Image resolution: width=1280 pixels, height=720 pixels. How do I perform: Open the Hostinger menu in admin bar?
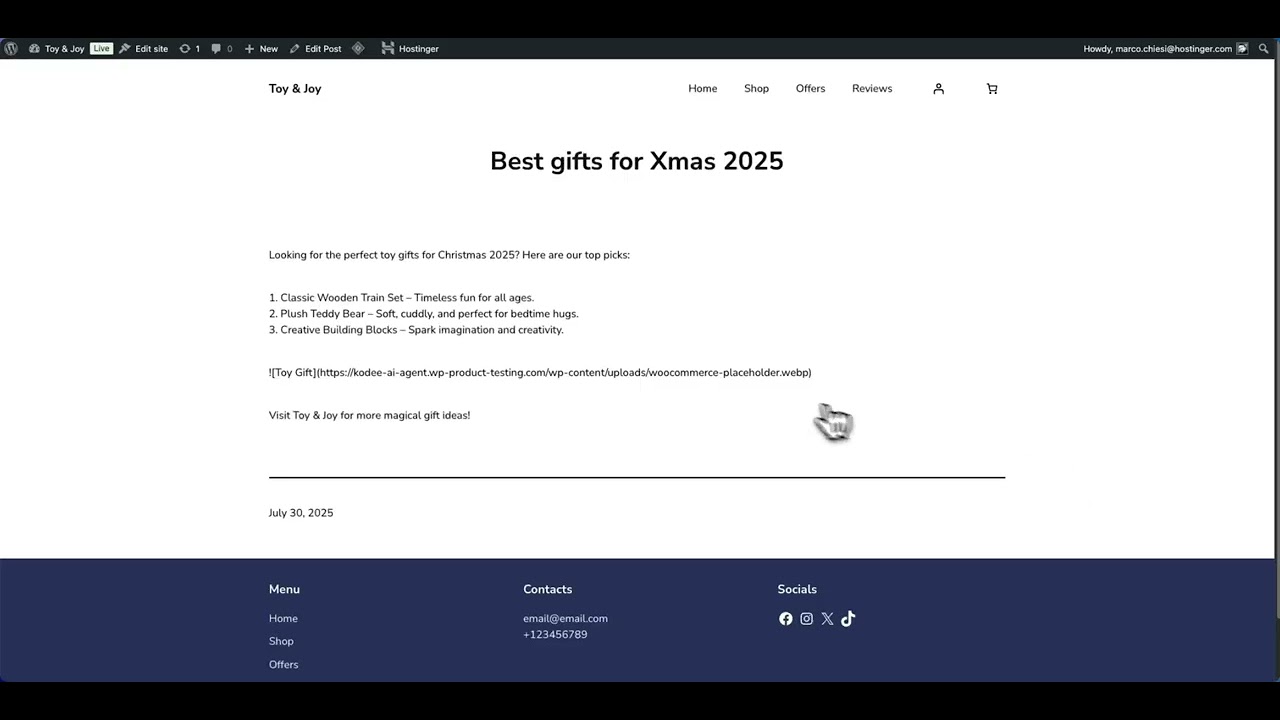(410, 48)
